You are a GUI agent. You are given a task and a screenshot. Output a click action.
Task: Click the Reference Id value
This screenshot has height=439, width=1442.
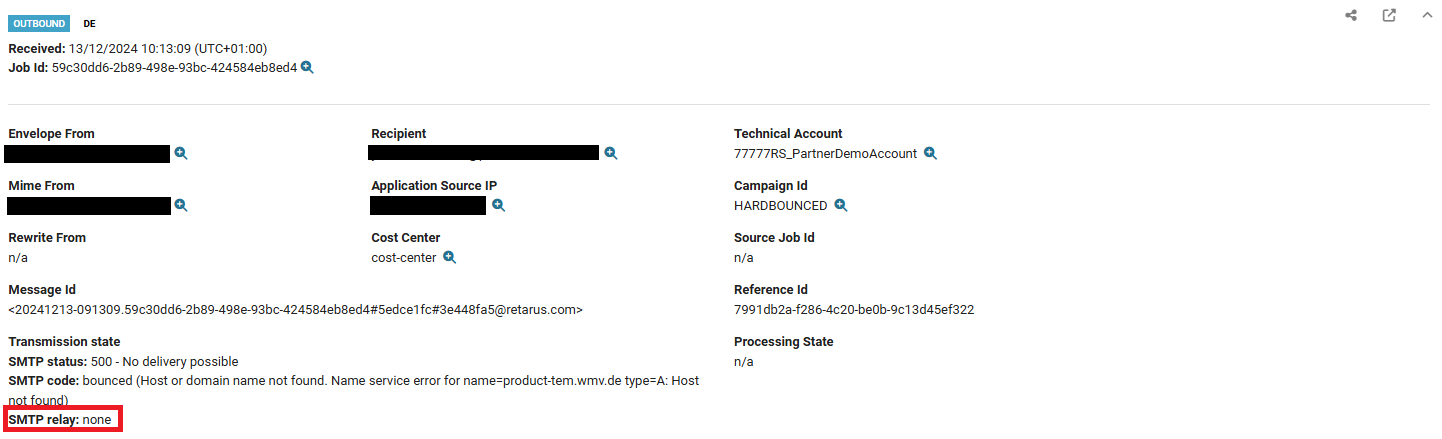coord(853,310)
